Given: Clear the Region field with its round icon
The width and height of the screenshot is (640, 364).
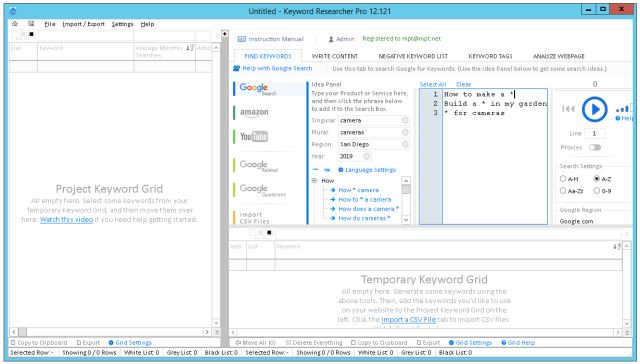Looking at the screenshot, I should coord(405,144).
